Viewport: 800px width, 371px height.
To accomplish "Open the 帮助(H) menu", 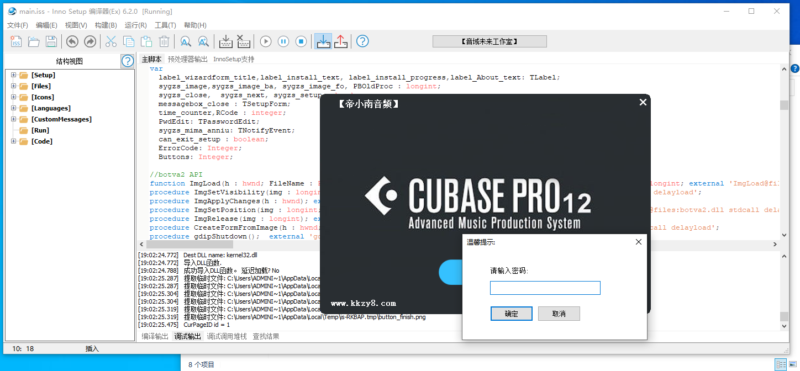I will coord(195,25).
